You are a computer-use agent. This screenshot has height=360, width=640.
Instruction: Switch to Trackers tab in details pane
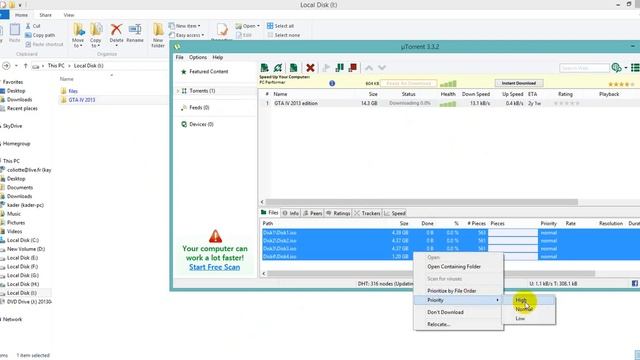pos(367,213)
